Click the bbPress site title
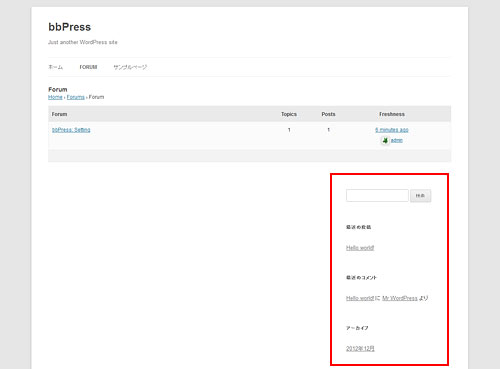 [69, 27]
